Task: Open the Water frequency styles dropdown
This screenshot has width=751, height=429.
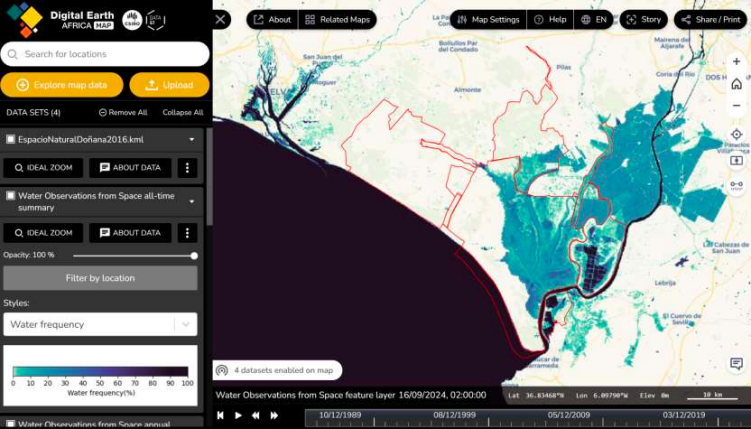Action: (x=100, y=324)
